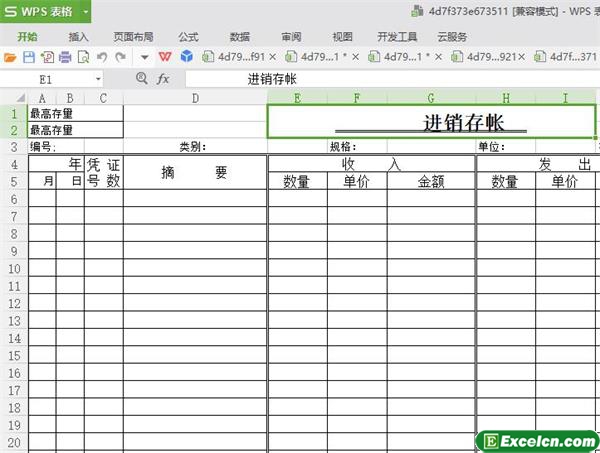Screen dimensions: 600x453
Task: Switch to document tab 4d7f...371
Action: pyautogui.click(x=566, y=57)
